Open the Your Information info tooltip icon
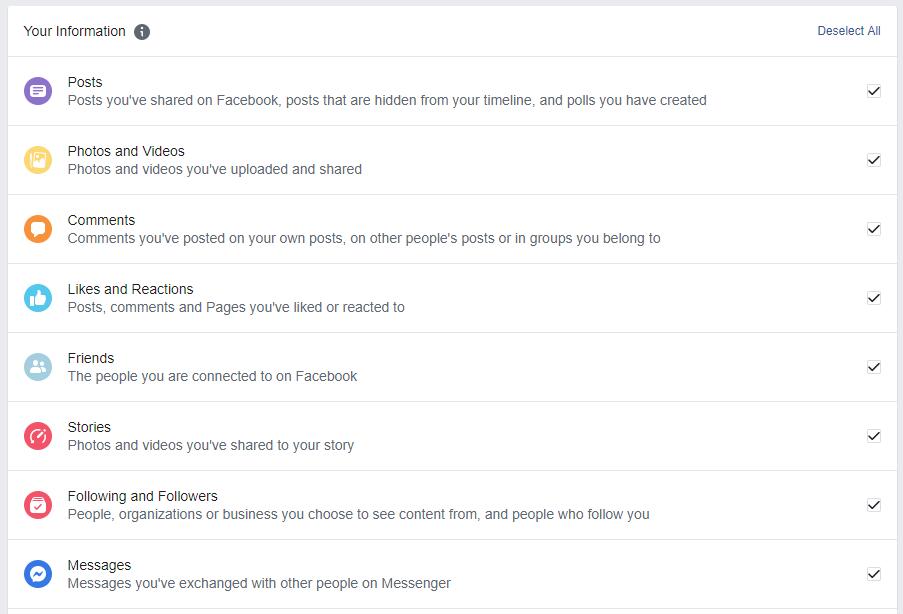Viewport: 903px width, 614px height. point(142,32)
